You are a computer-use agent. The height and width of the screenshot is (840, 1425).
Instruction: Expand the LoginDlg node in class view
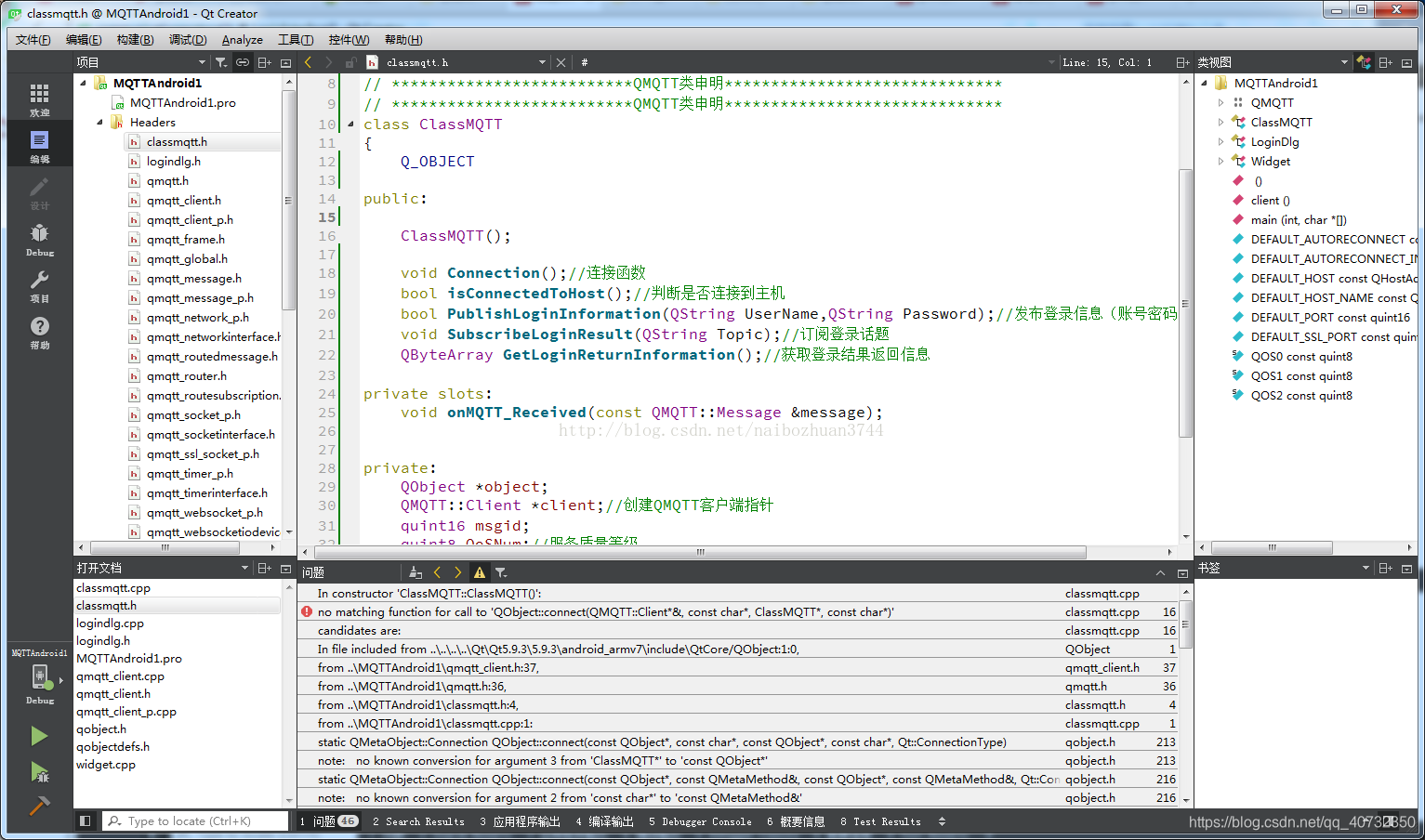pos(1220,141)
